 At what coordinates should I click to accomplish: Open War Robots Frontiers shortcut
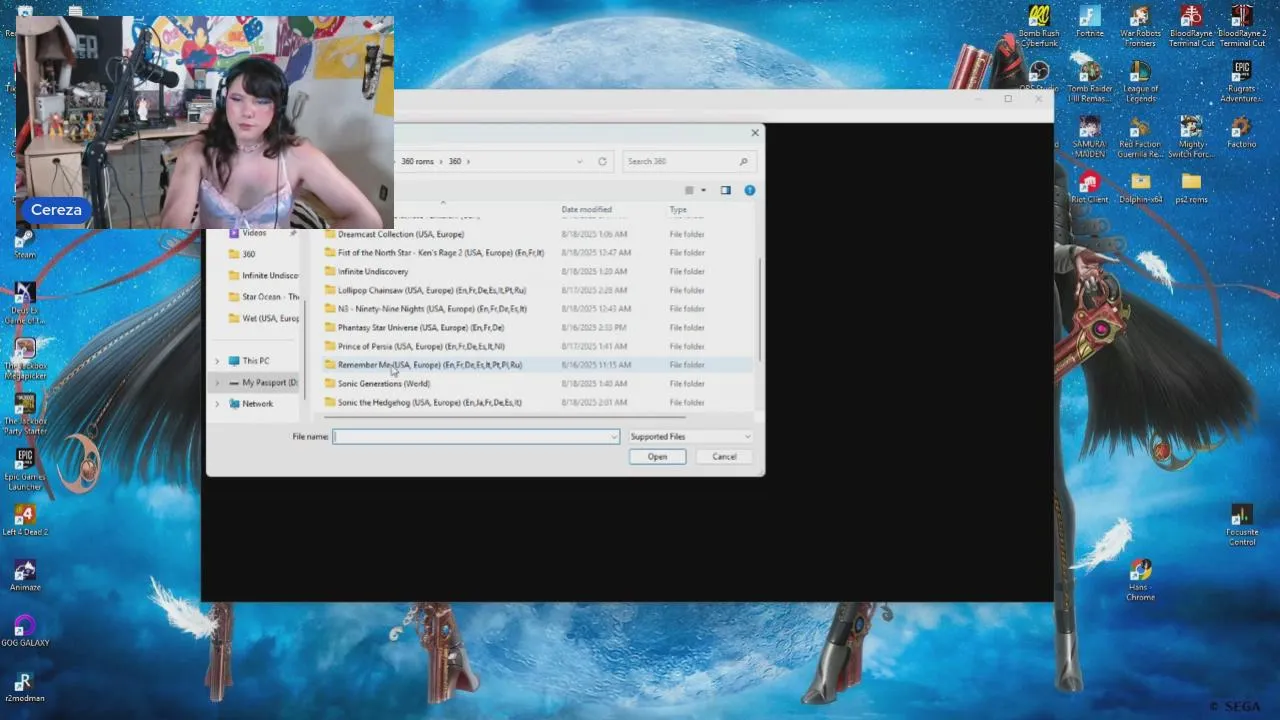click(x=1139, y=25)
